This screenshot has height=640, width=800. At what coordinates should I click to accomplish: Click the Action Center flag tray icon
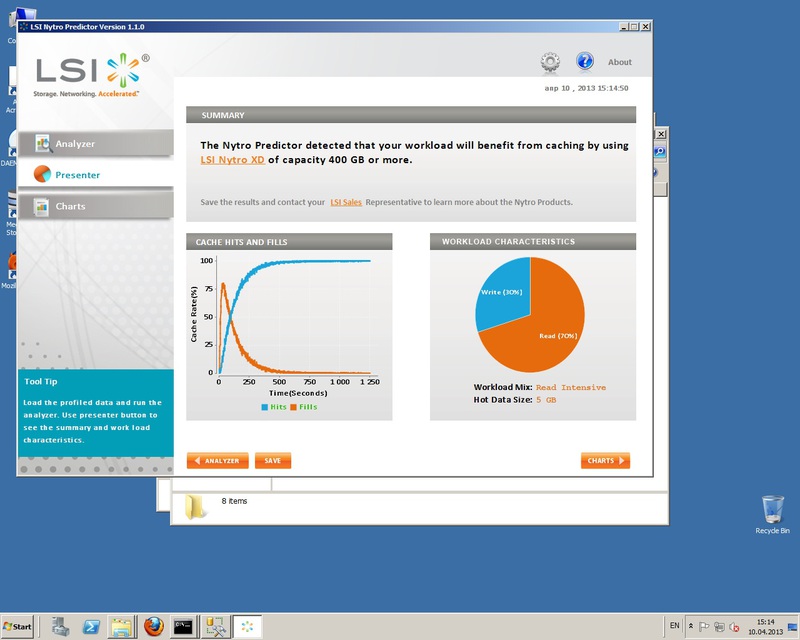point(704,626)
